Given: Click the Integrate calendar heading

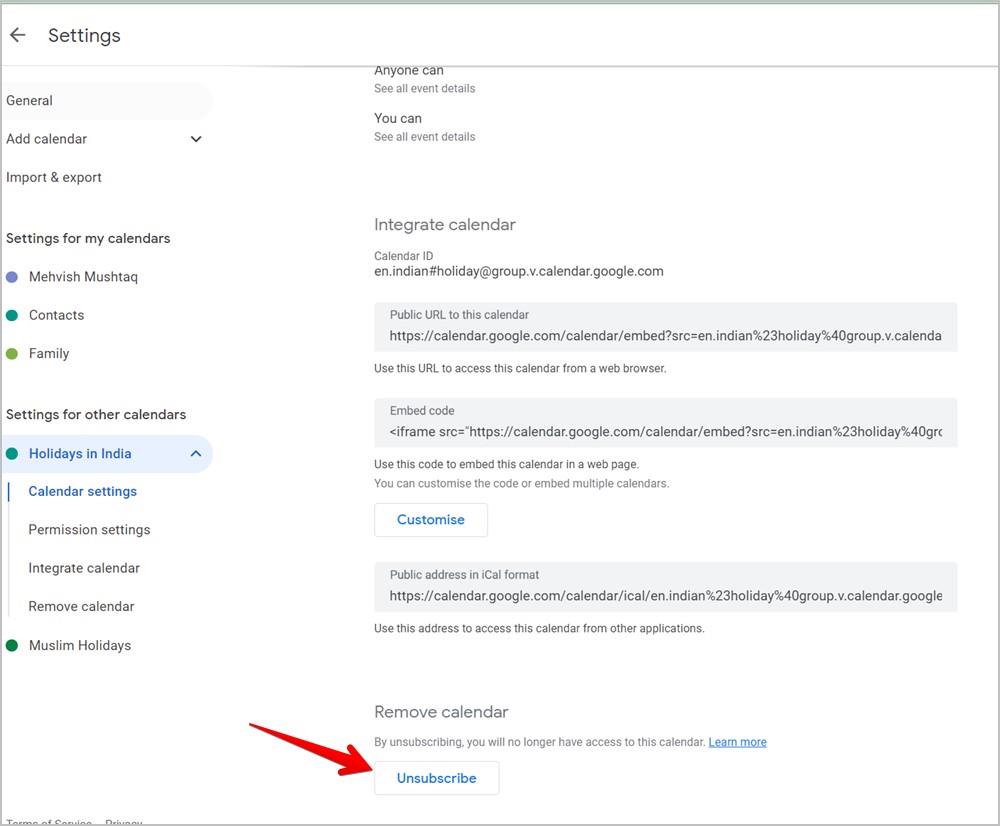Looking at the screenshot, I should coord(445,225).
